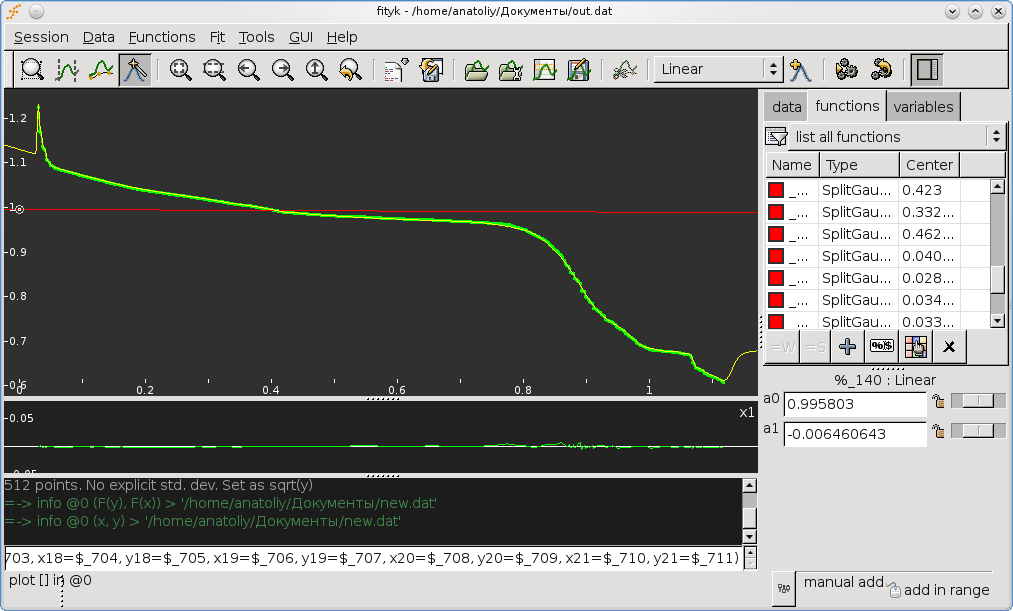Click the filter icon beside 'list all functions'

(x=776, y=137)
